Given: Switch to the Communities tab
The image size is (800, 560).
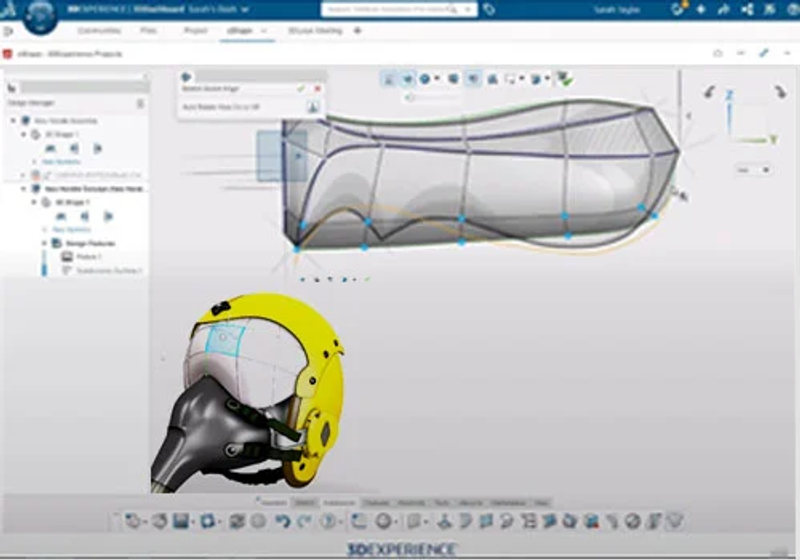Looking at the screenshot, I should [99, 31].
